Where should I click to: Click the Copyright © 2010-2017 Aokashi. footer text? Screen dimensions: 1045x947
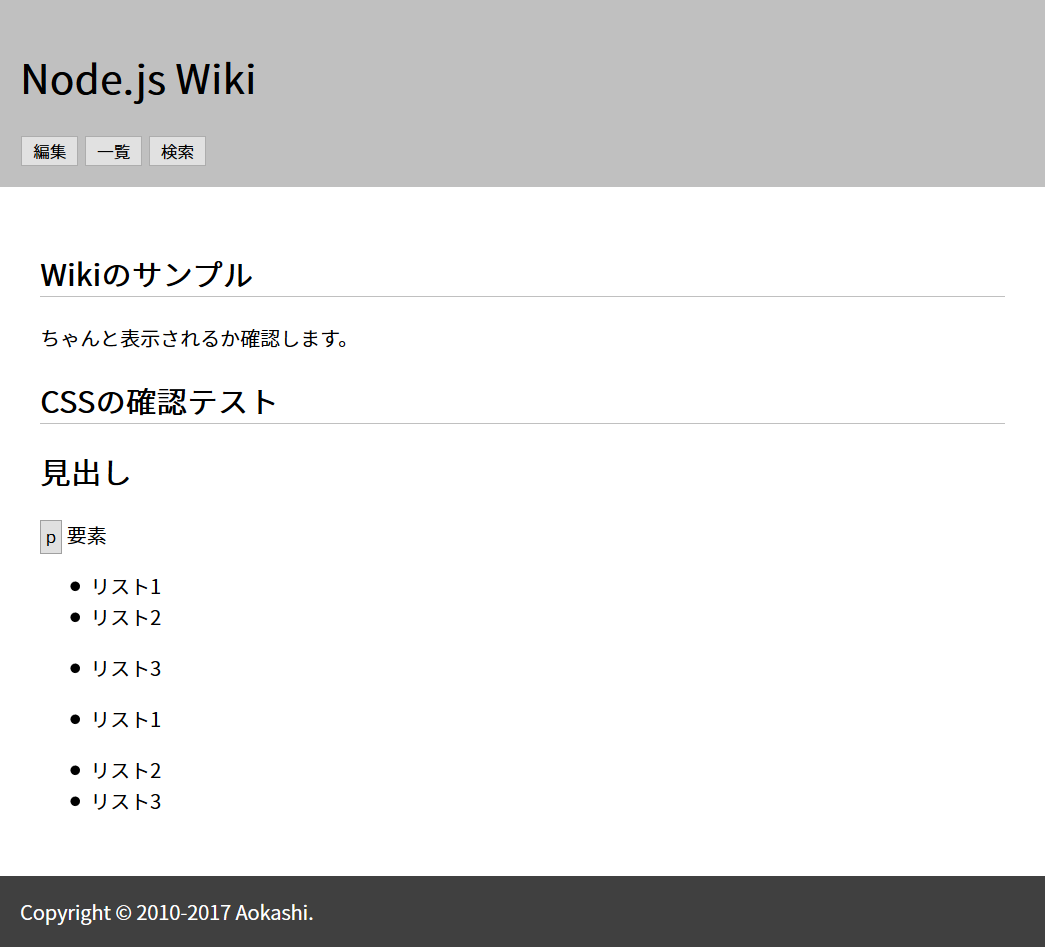pos(167,912)
